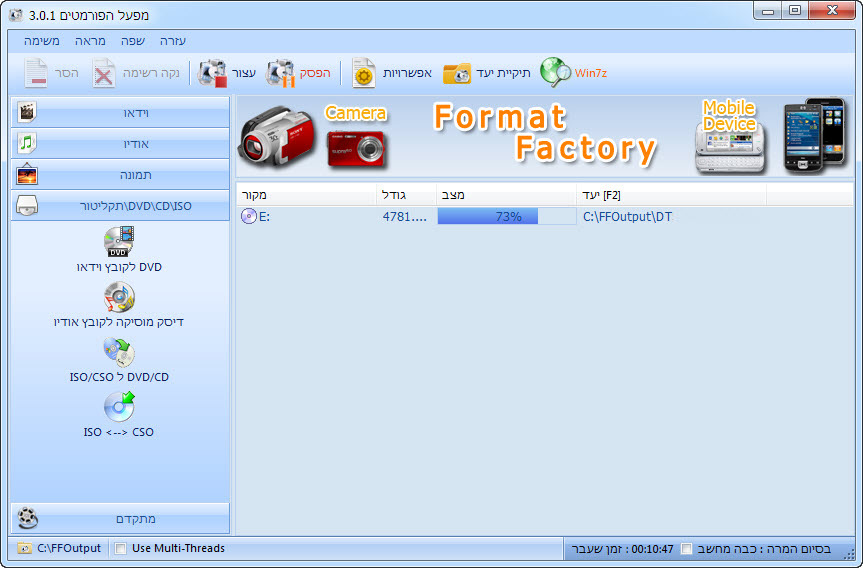863x568 pixels.
Task: Click the Win7z link text
Action: click(591, 73)
